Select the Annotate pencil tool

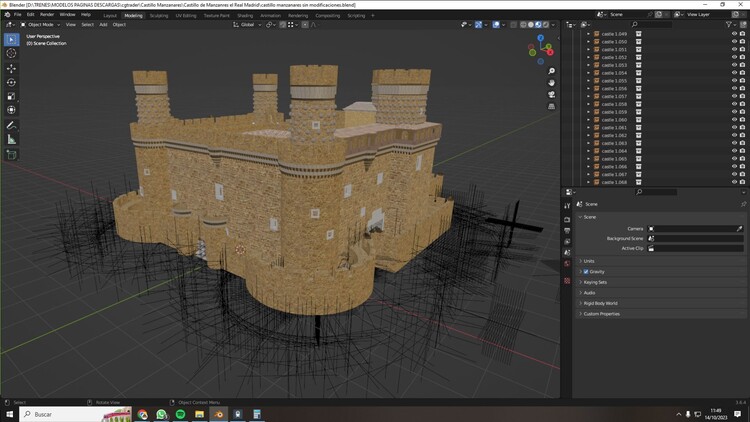[x=11, y=126]
